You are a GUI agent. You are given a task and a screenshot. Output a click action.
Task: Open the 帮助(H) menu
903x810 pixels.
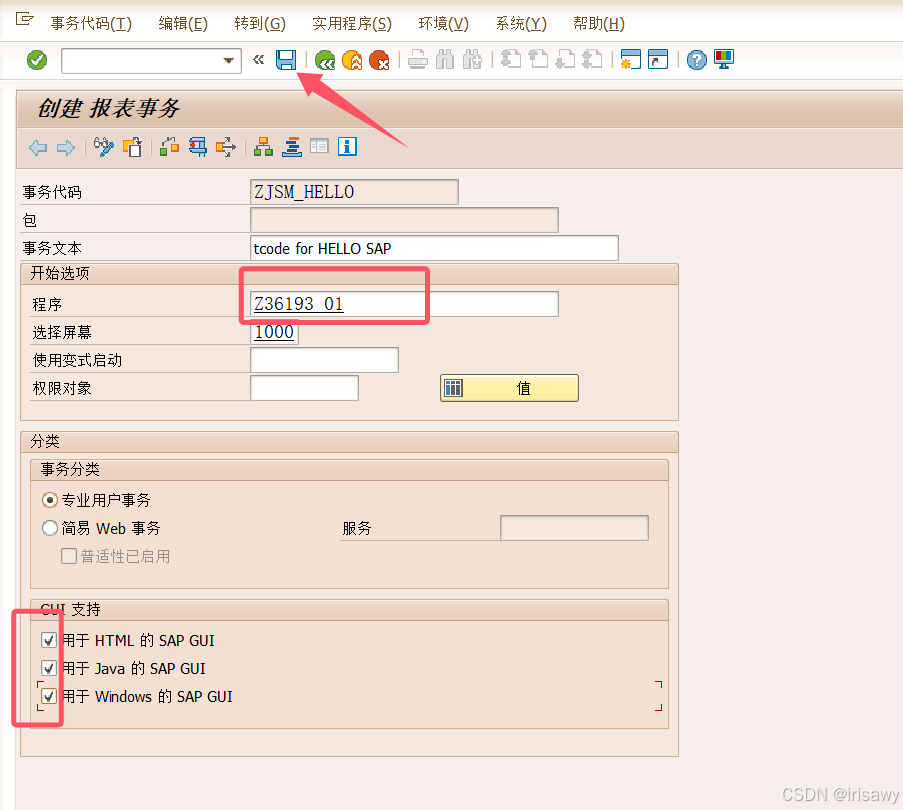pos(599,24)
